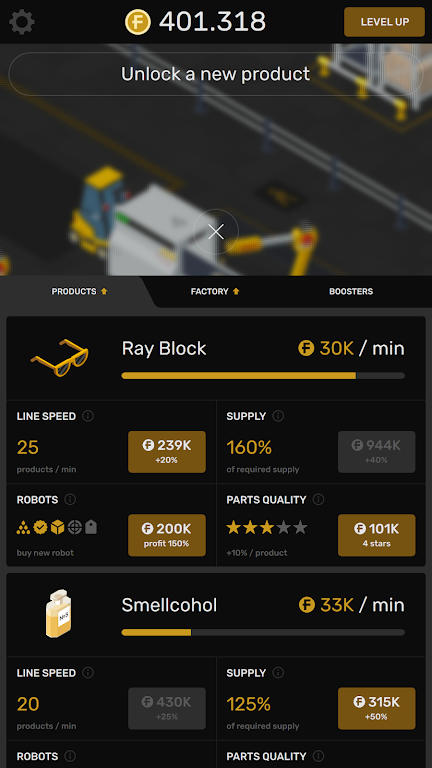
Task: Open Ray Block Robots info icon
Action: click(x=70, y=500)
